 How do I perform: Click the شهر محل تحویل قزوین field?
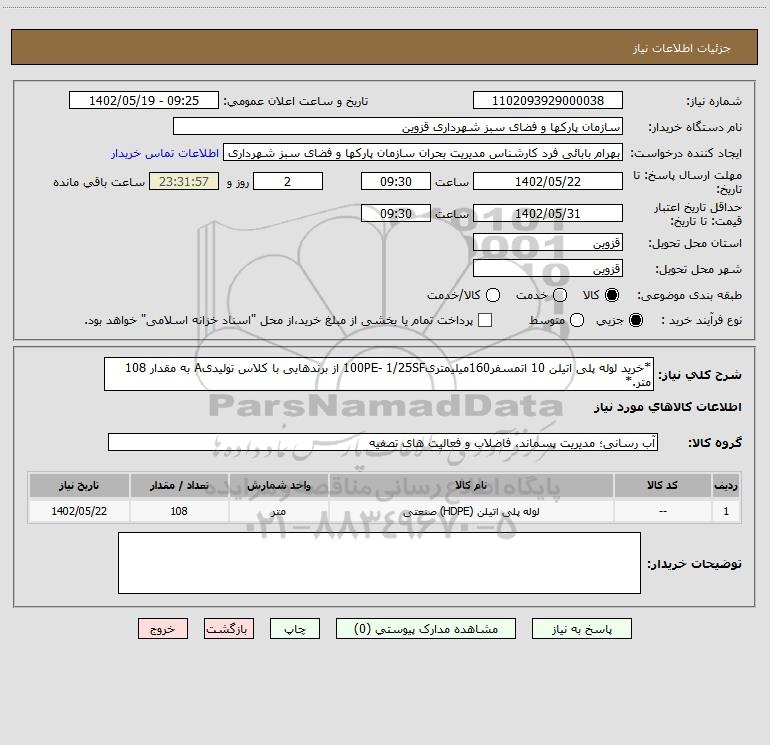pos(548,269)
